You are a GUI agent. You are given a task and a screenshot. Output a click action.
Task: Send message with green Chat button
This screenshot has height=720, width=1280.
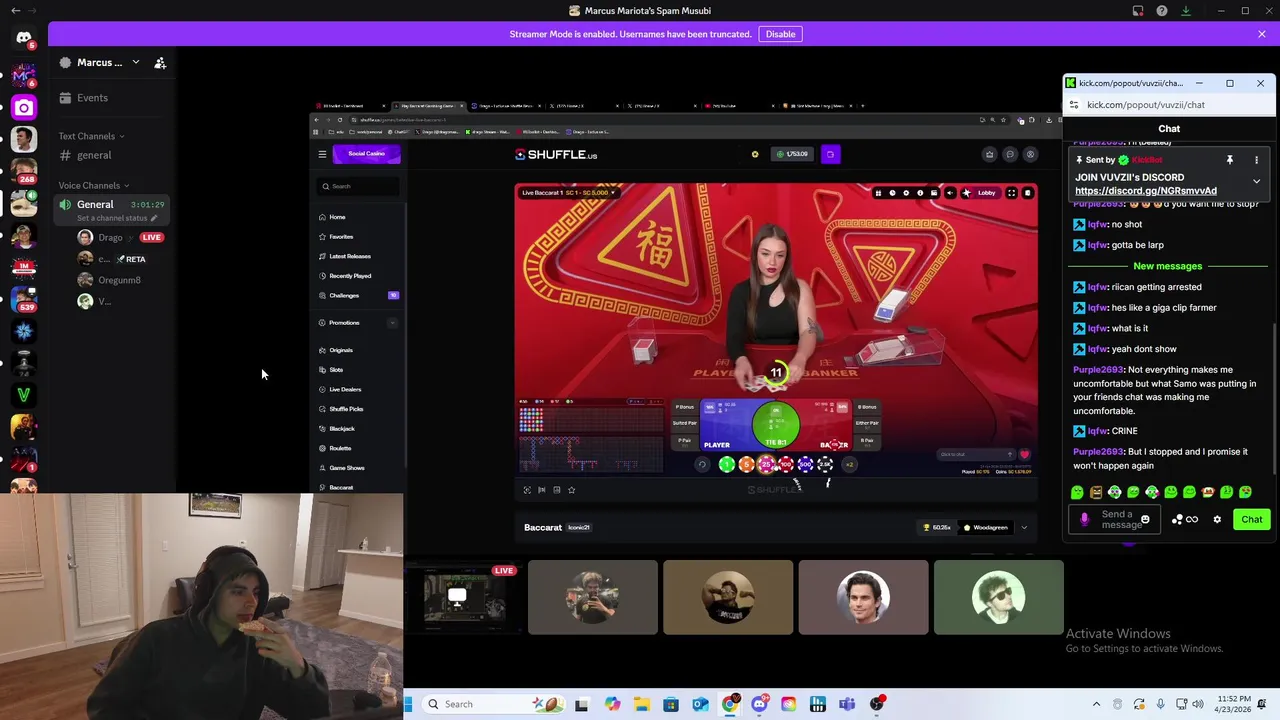tap(1252, 519)
